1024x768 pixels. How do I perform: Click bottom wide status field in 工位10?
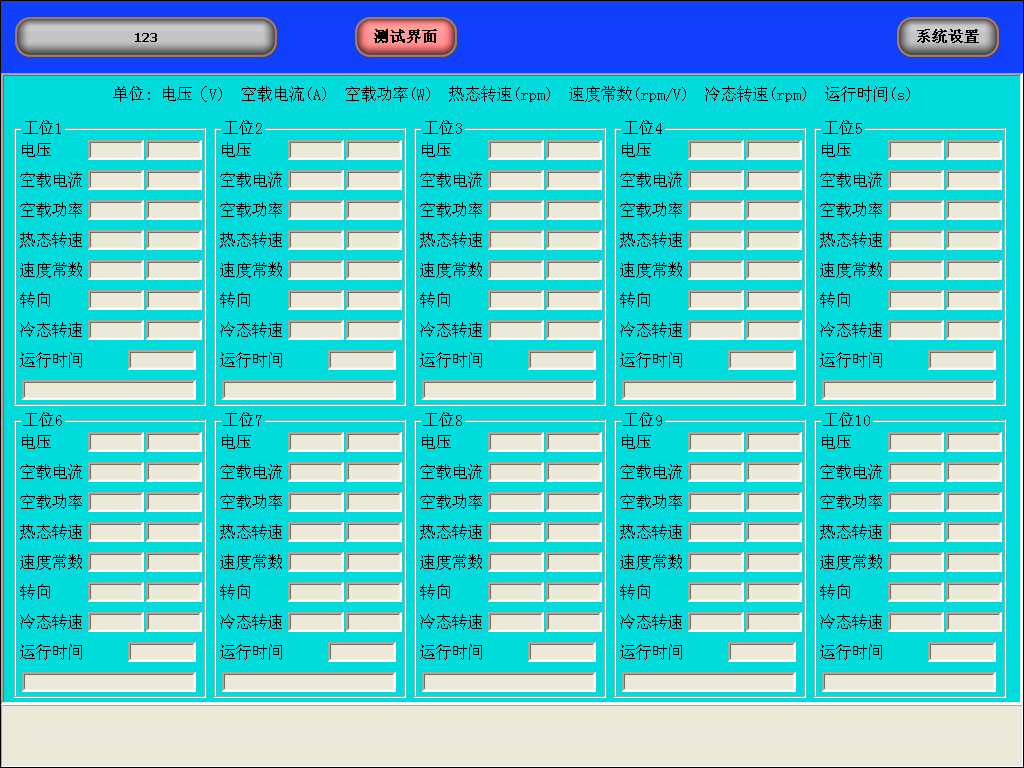point(908,682)
